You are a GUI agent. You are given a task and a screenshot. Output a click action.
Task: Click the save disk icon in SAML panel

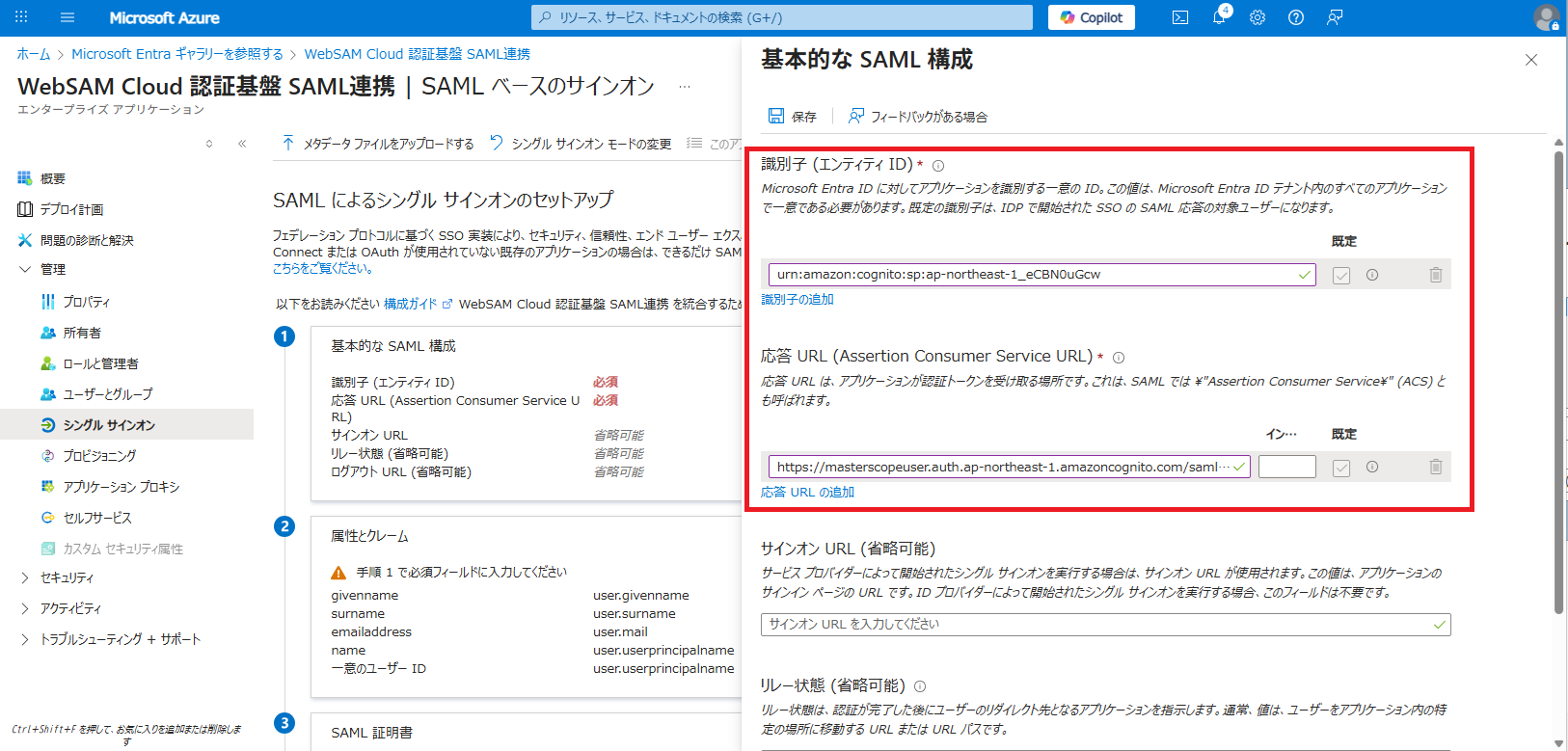click(x=776, y=116)
